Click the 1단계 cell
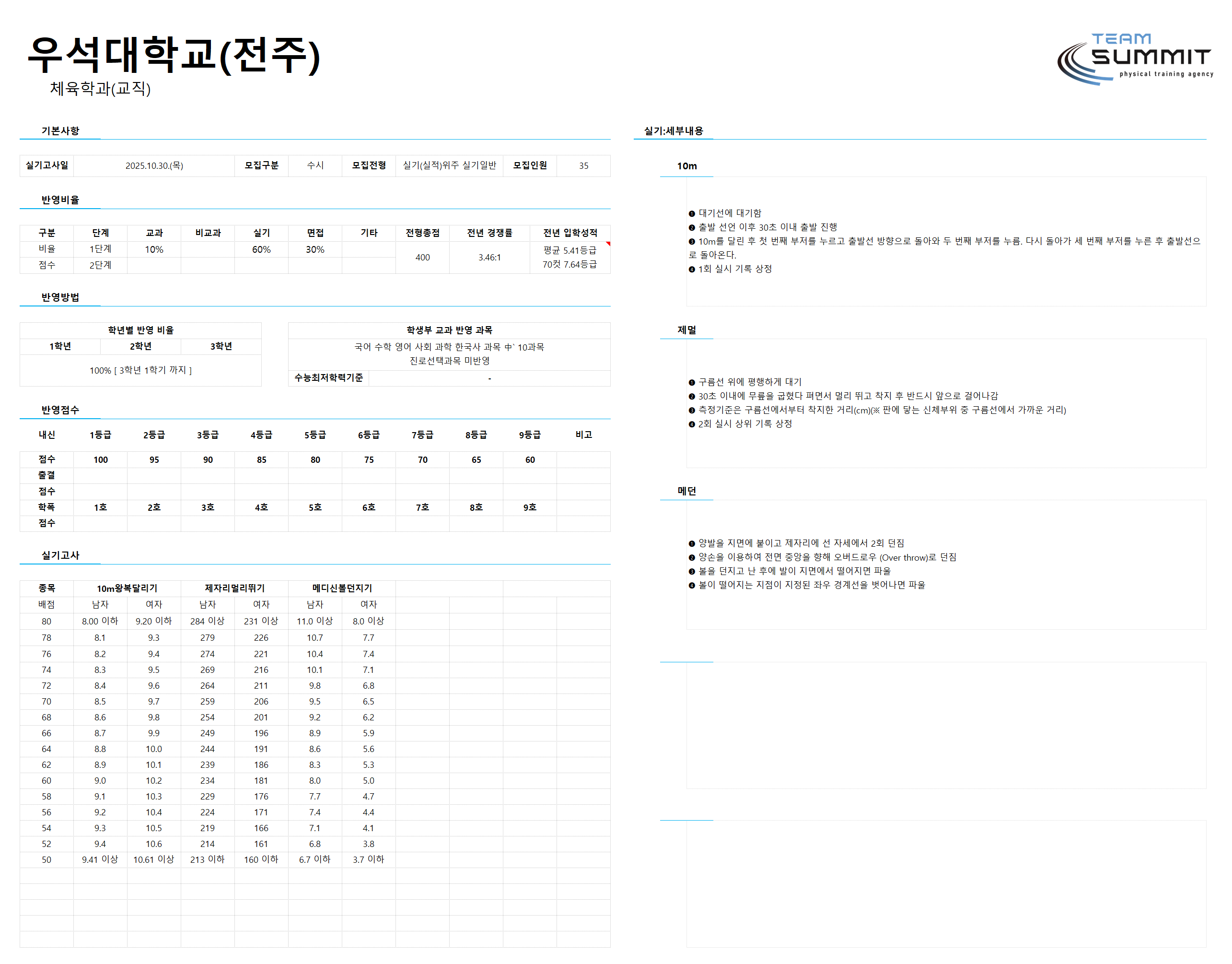 [100, 249]
